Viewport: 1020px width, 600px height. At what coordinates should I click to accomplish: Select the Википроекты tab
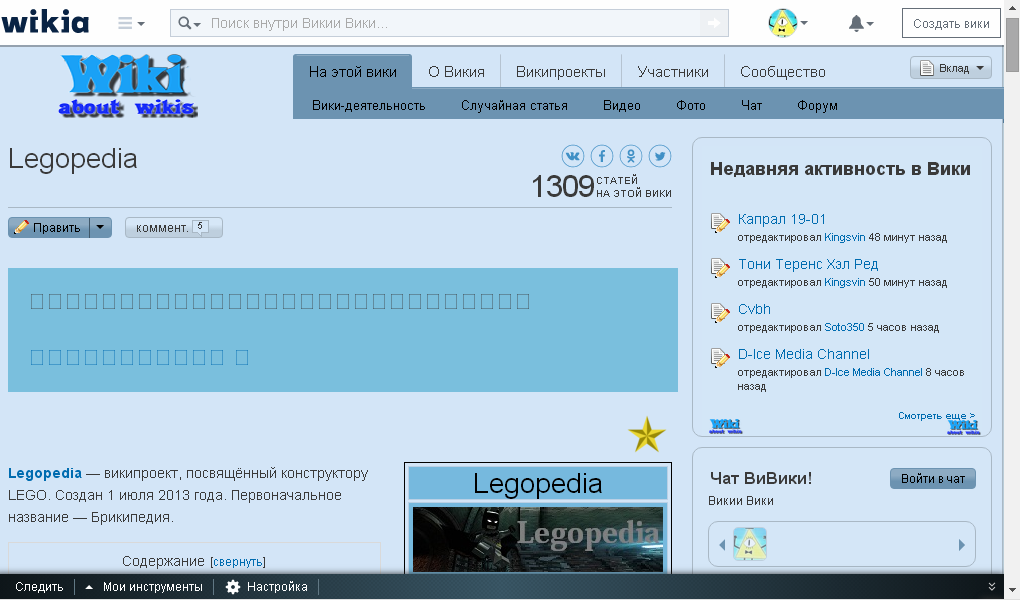(x=560, y=72)
